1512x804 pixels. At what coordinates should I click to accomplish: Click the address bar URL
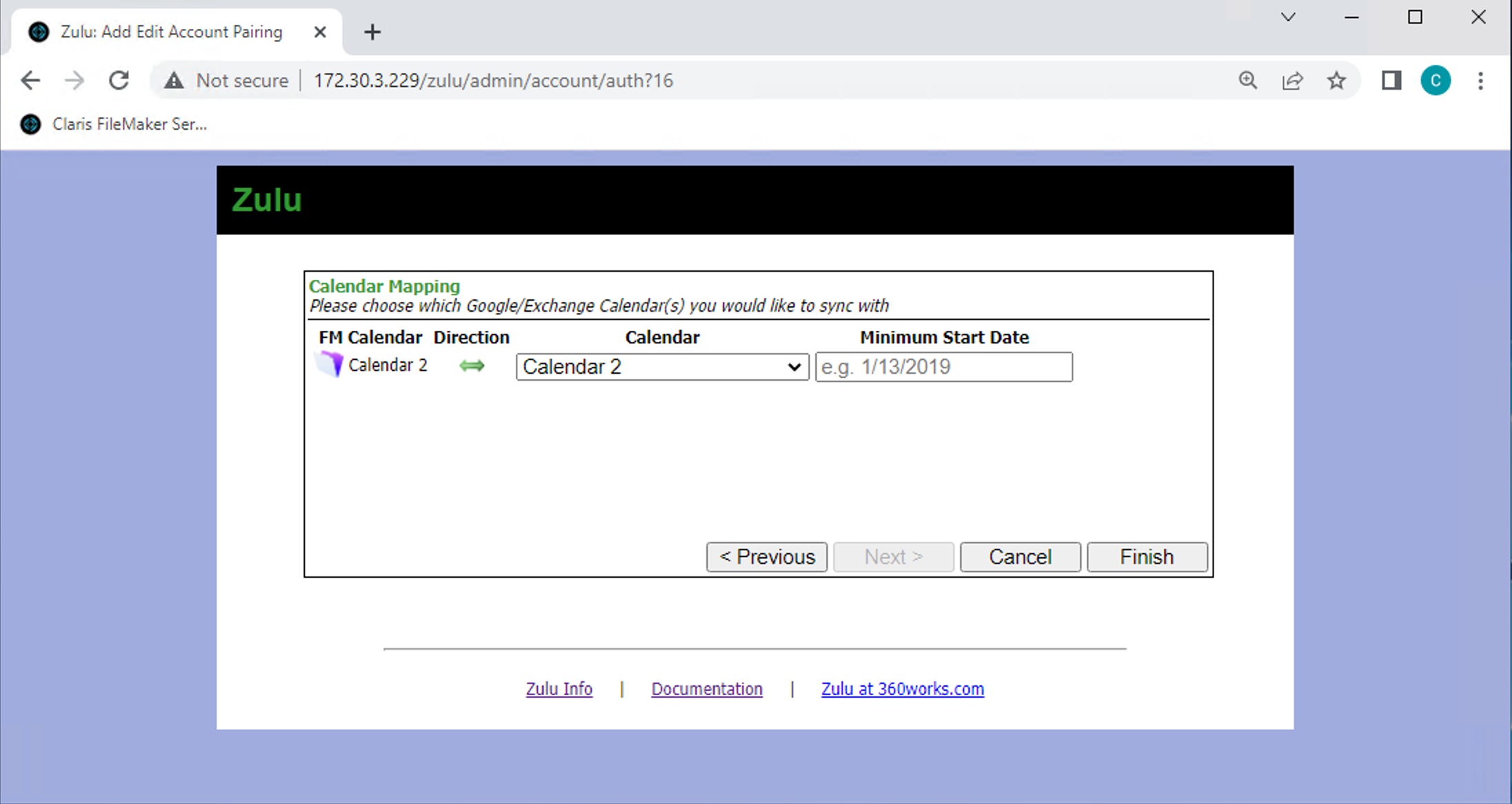tap(493, 81)
